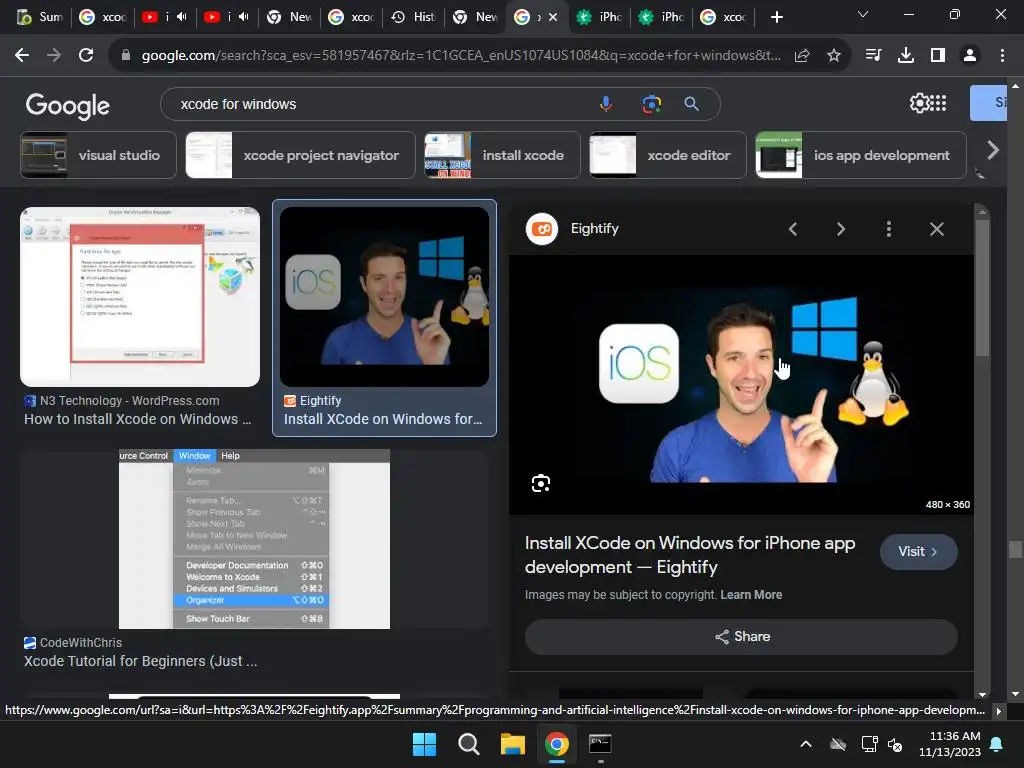
Task: Open the tab search dropdown chevron
Action: coord(862,14)
